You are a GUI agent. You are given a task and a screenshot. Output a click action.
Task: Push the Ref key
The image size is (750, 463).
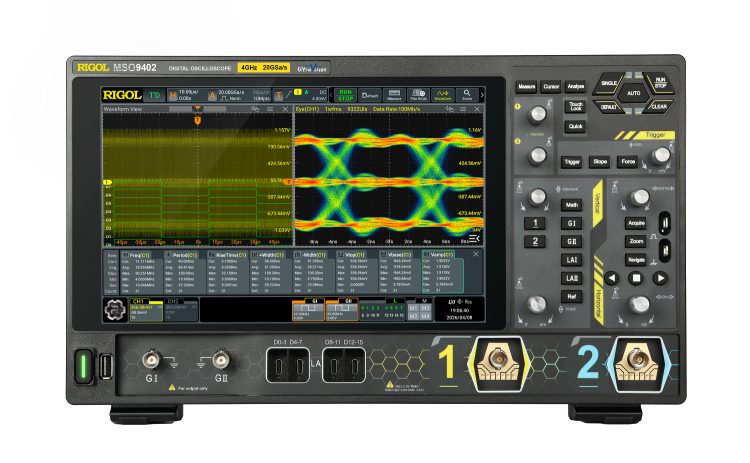pos(572,297)
